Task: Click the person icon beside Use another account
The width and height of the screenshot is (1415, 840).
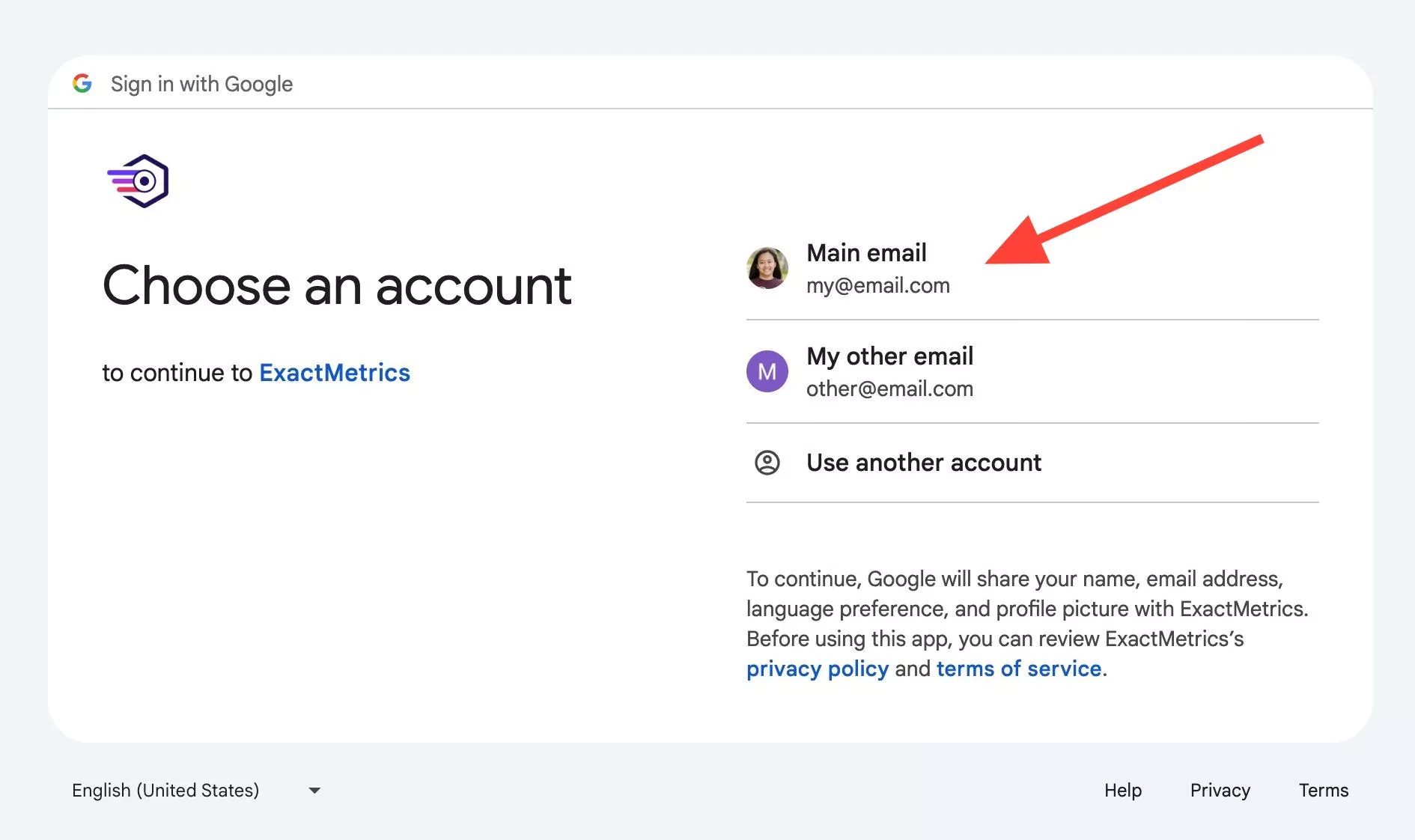Action: click(x=767, y=463)
